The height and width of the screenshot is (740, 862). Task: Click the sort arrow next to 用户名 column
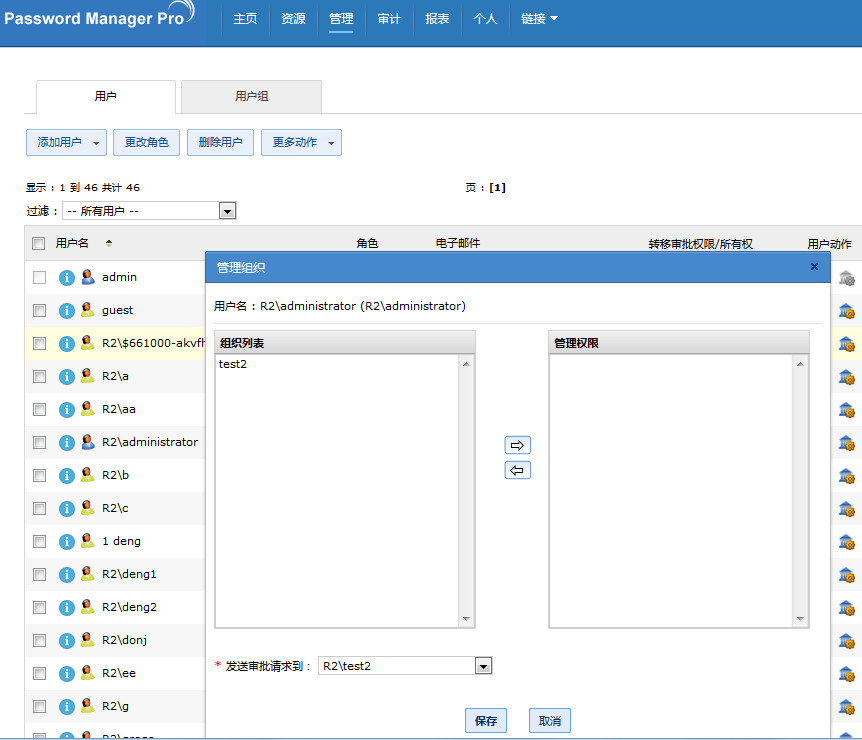tap(109, 243)
